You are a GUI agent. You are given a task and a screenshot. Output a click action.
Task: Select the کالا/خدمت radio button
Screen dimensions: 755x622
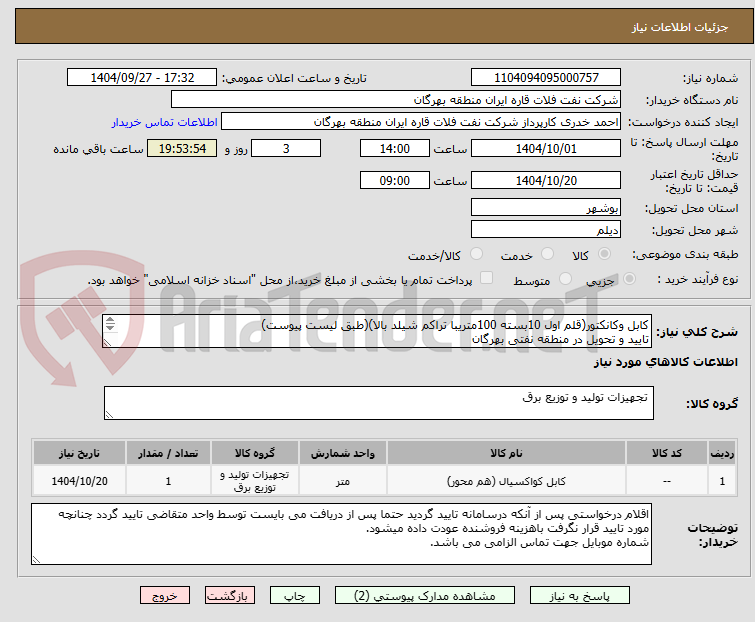pyautogui.click(x=476, y=254)
